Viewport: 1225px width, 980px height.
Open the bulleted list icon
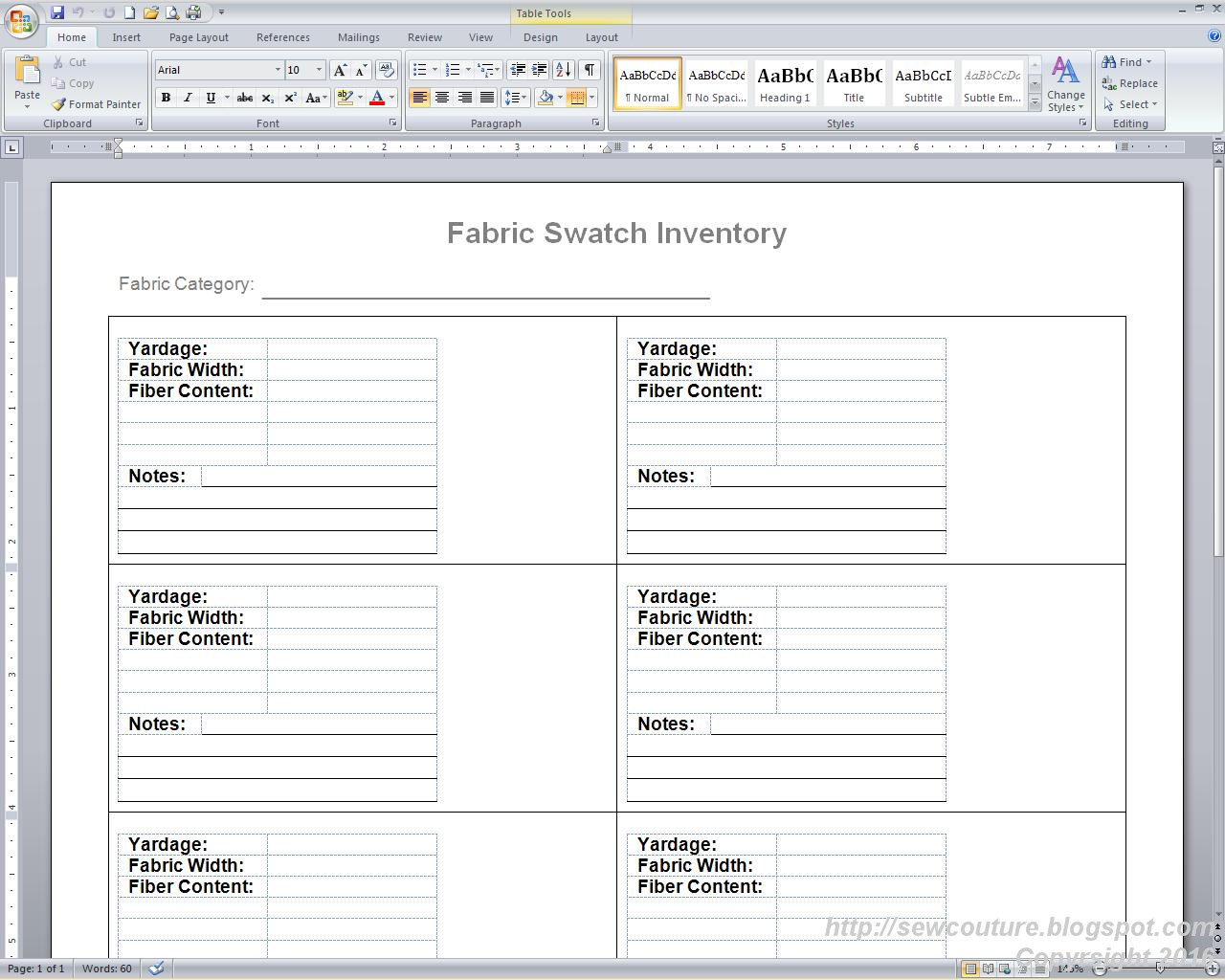coord(419,69)
